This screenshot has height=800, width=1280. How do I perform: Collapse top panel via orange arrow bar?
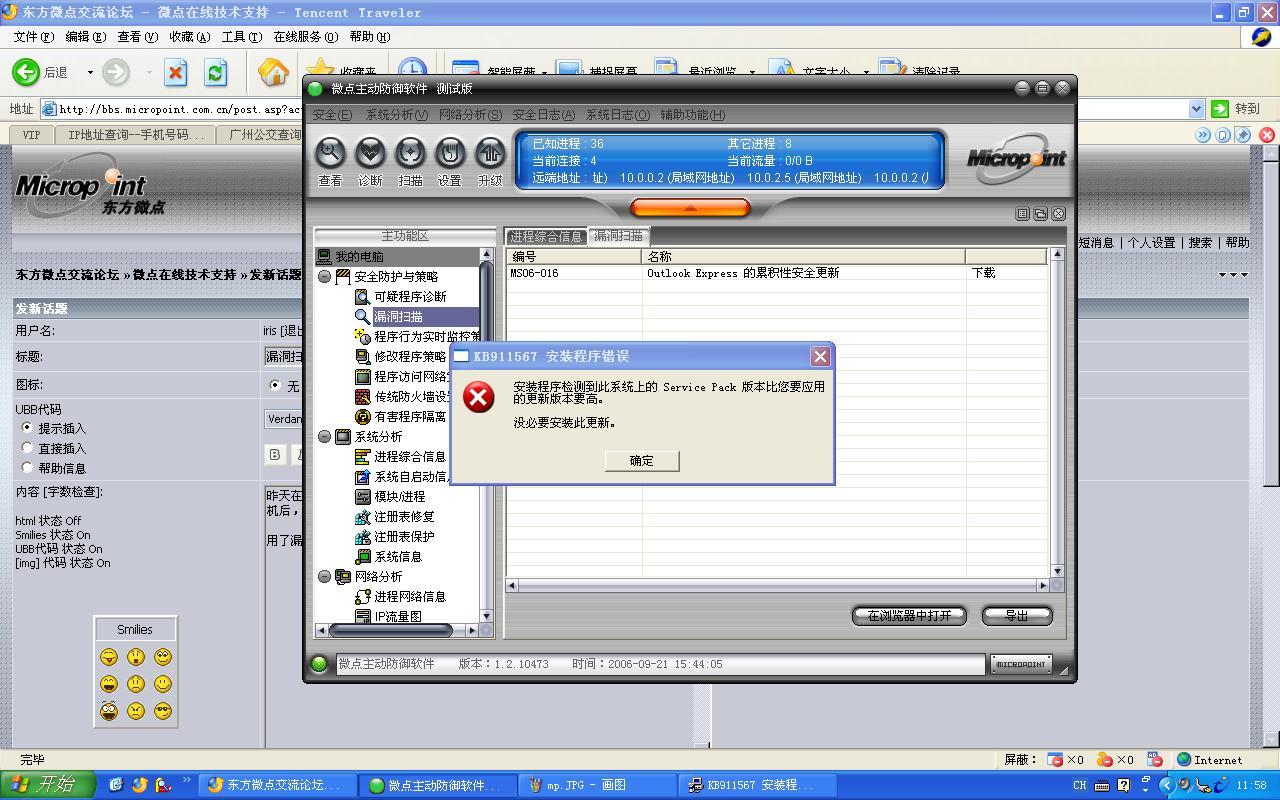point(690,208)
